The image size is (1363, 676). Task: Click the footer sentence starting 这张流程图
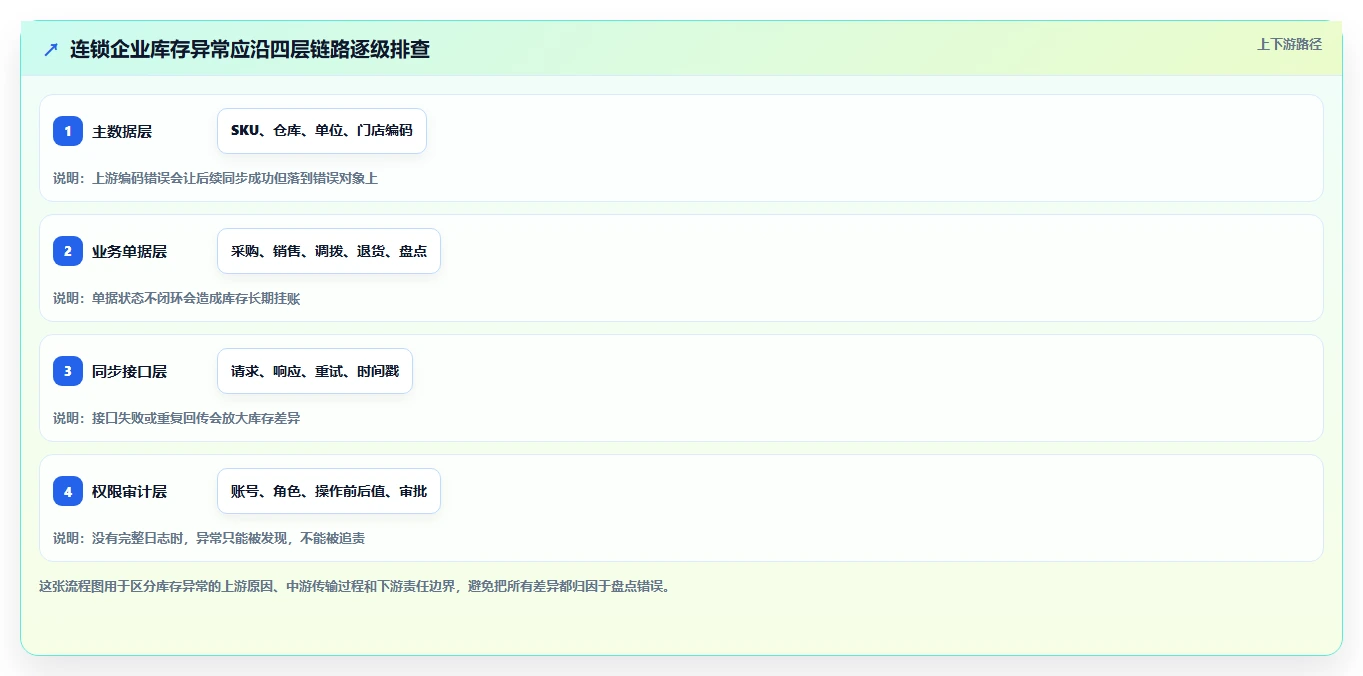click(x=354, y=586)
